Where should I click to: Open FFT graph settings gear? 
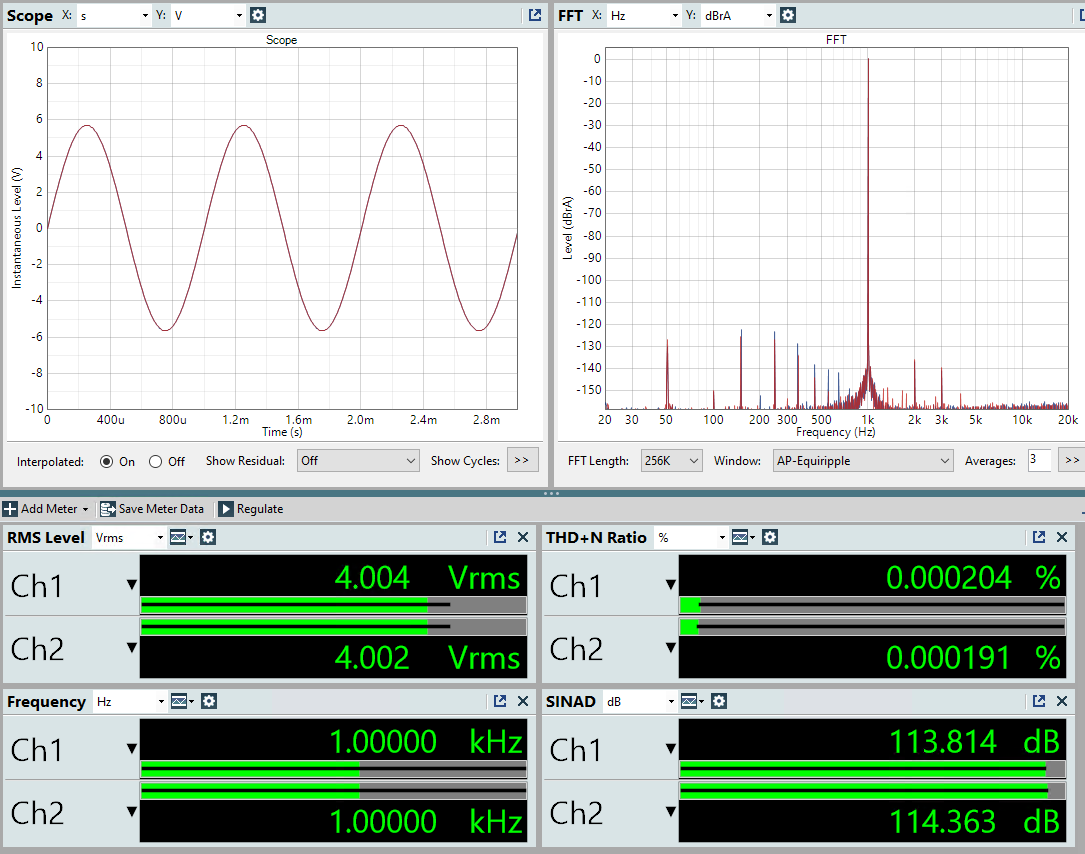787,15
